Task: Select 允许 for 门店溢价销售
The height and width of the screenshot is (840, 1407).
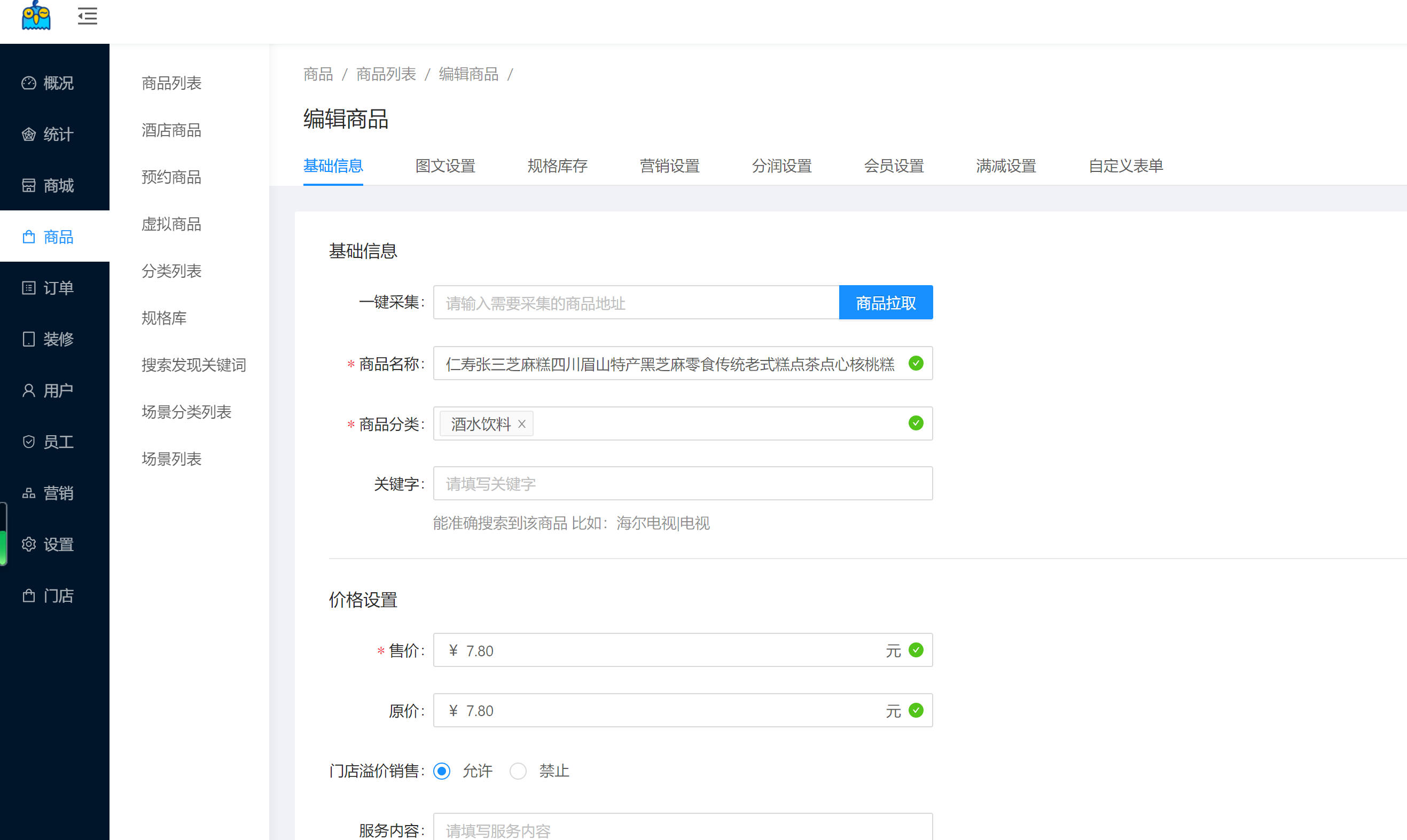Action: [x=442, y=771]
